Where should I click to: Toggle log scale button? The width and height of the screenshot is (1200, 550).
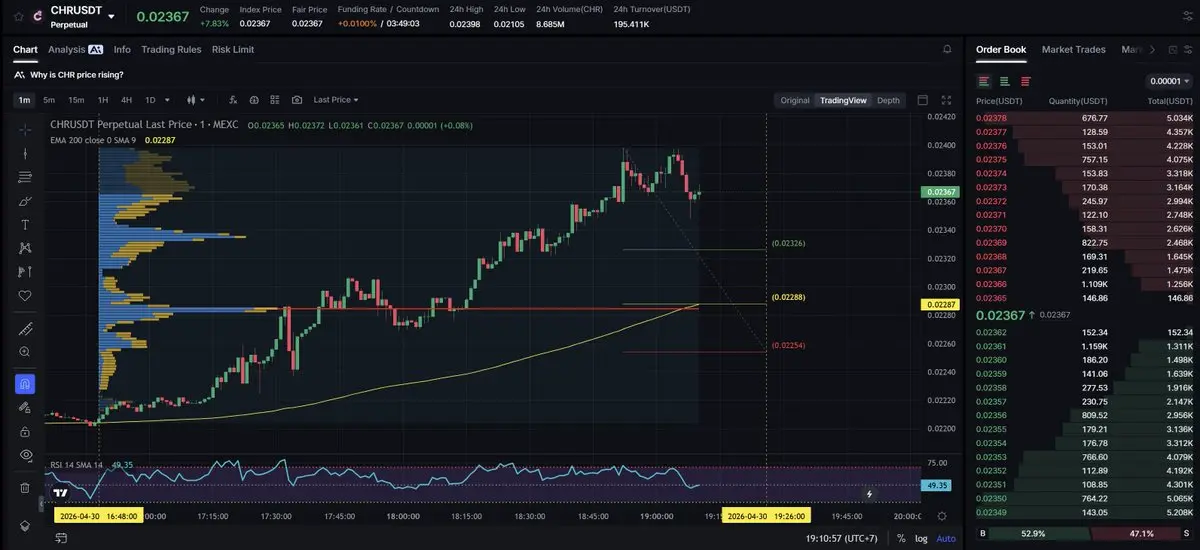(921, 538)
